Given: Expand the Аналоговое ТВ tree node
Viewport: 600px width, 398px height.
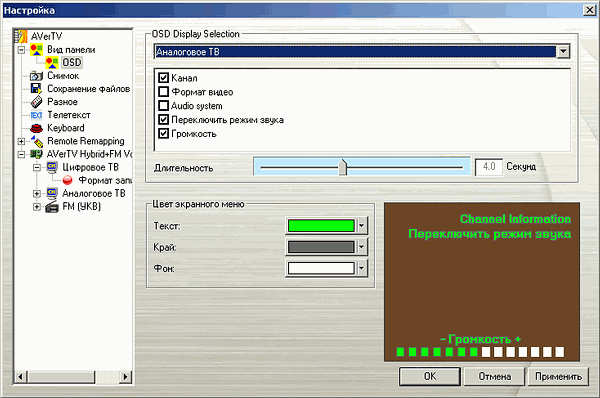Looking at the screenshot, I should click(37, 194).
